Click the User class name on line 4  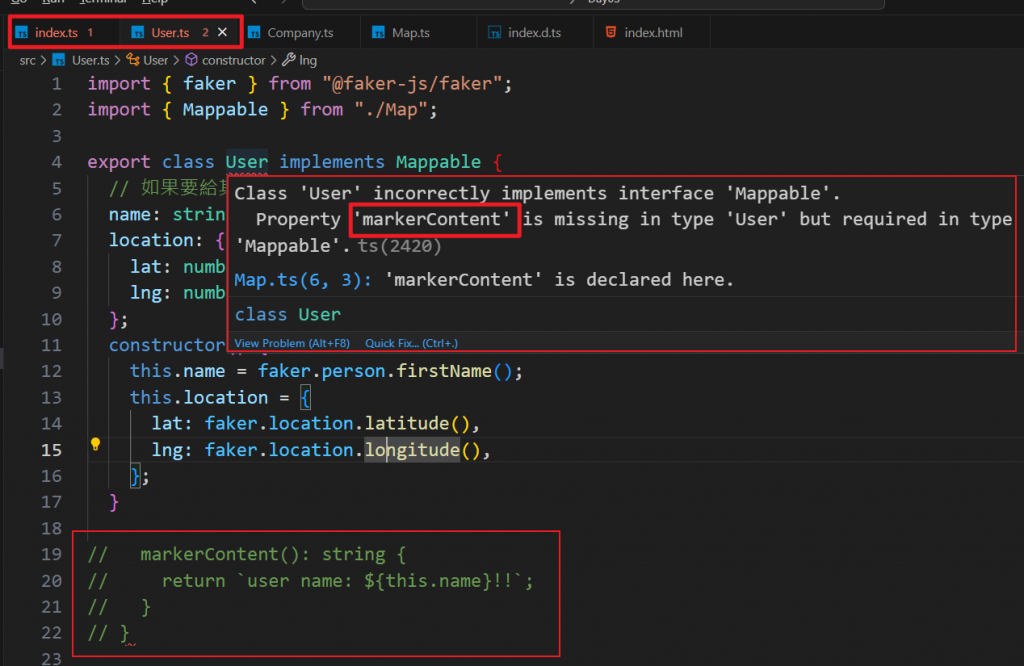pyautogui.click(x=247, y=161)
